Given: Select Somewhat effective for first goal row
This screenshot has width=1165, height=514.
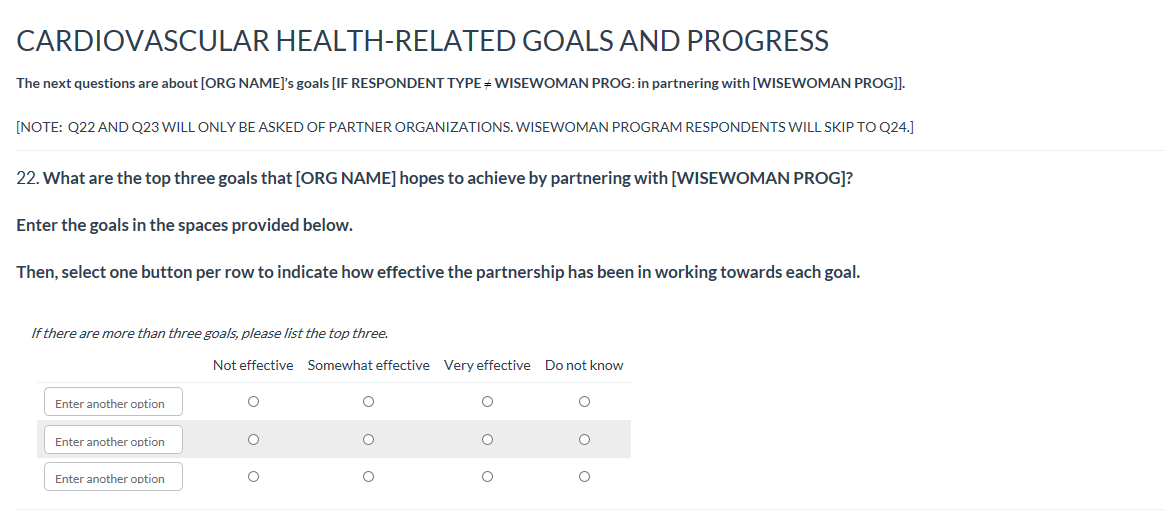Looking at the screenshot, I should pos(369,402).
